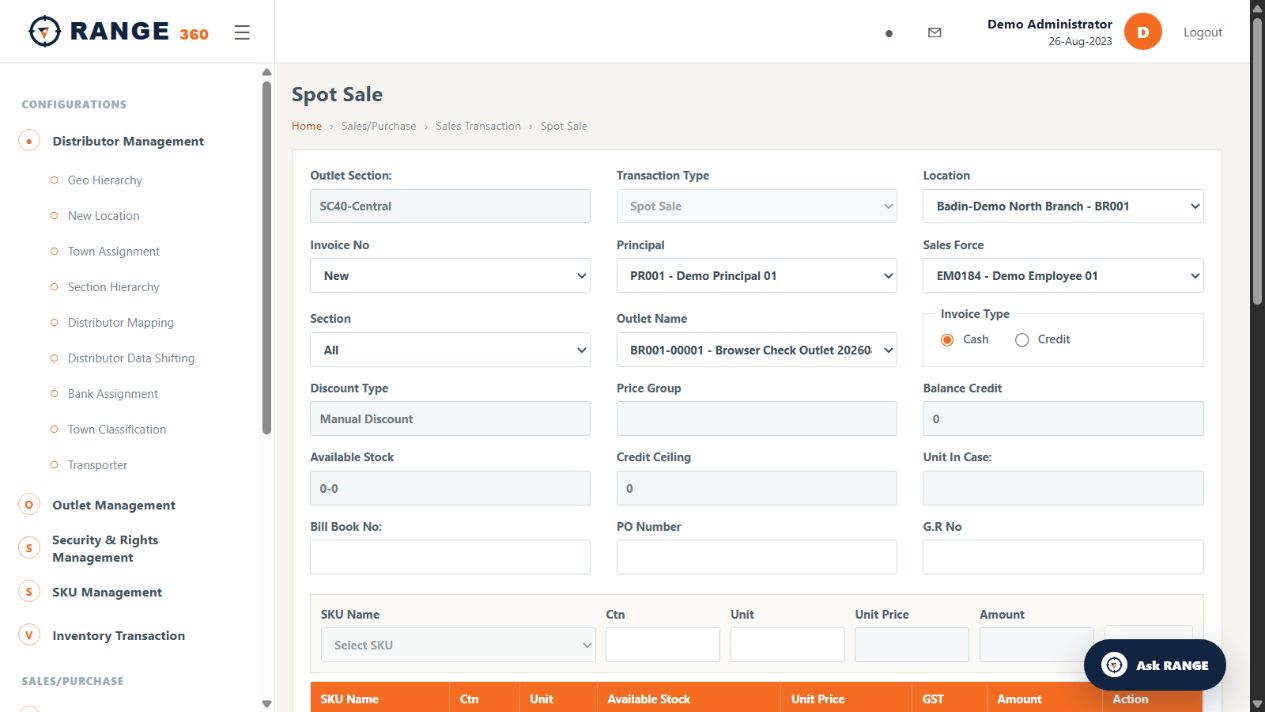Open the Outlet Name dropdown
This screenshot has height=712, width=1265.
point(757,350)
